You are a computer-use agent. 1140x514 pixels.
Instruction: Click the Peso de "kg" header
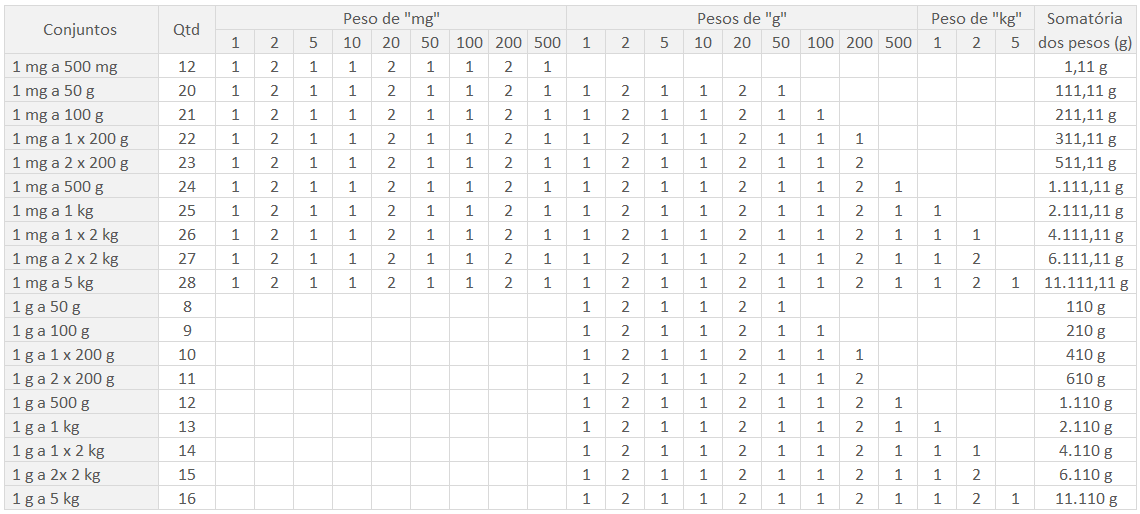coord(976,17)
